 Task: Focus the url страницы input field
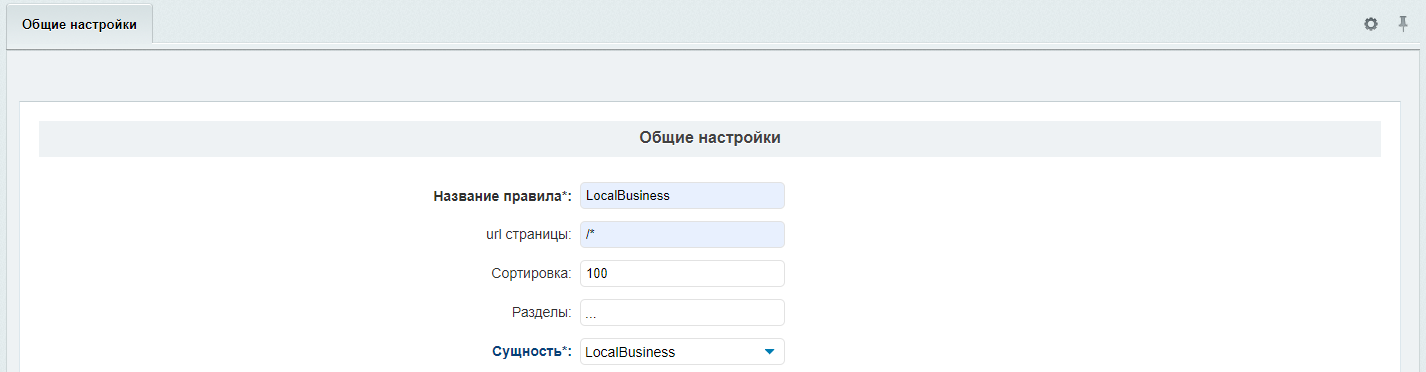682,234
